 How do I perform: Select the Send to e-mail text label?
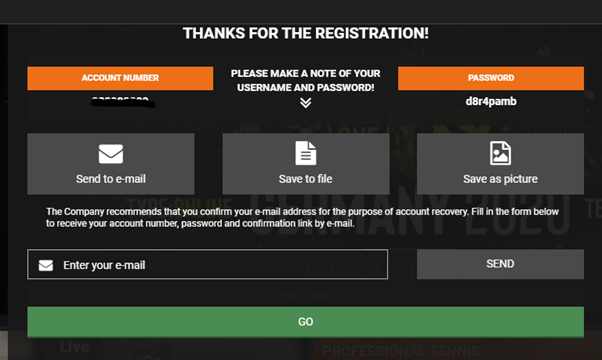(111, 179)
